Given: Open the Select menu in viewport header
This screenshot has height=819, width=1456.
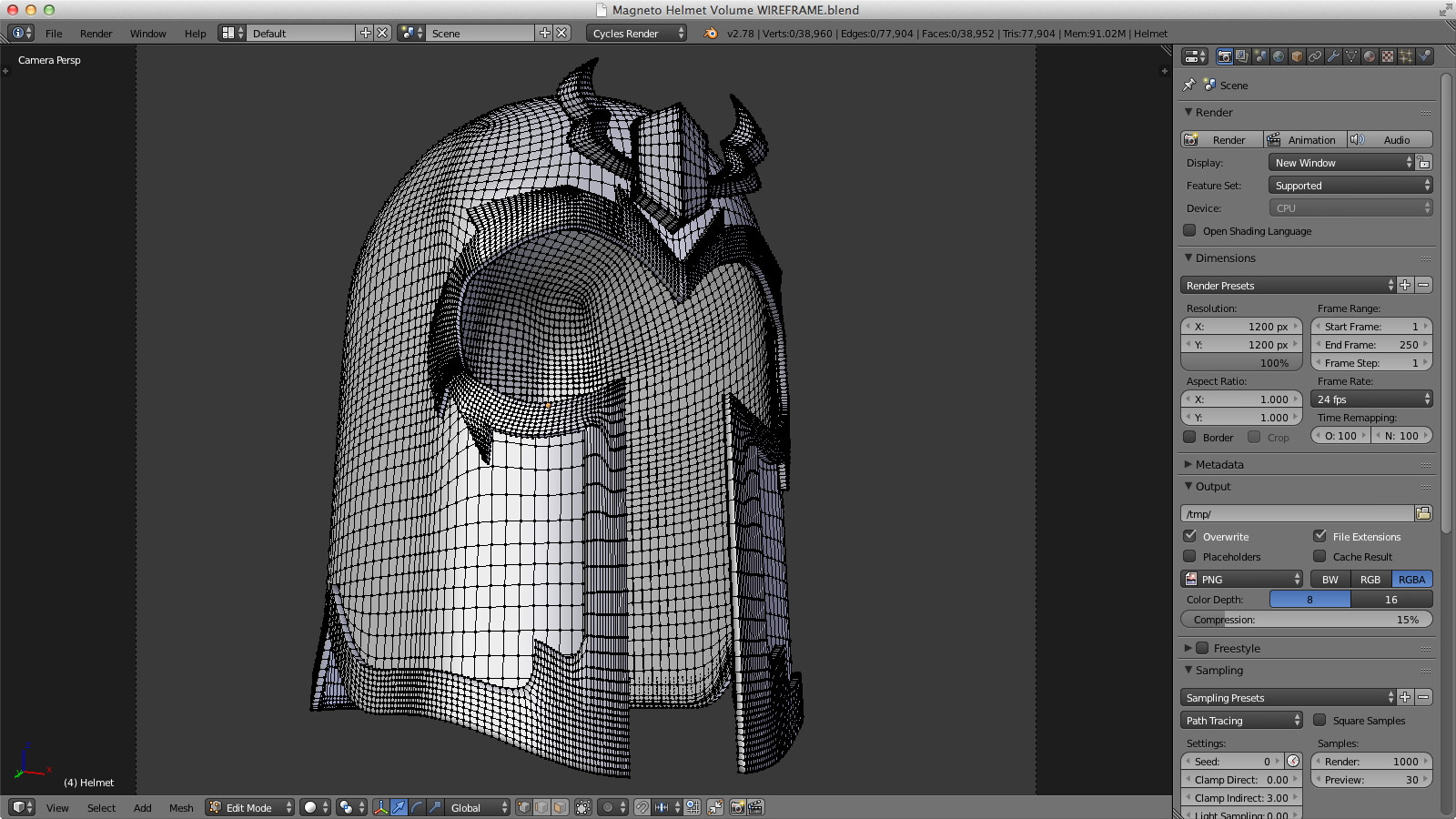Looking at the screenshot, I should [x=101, y=807].
